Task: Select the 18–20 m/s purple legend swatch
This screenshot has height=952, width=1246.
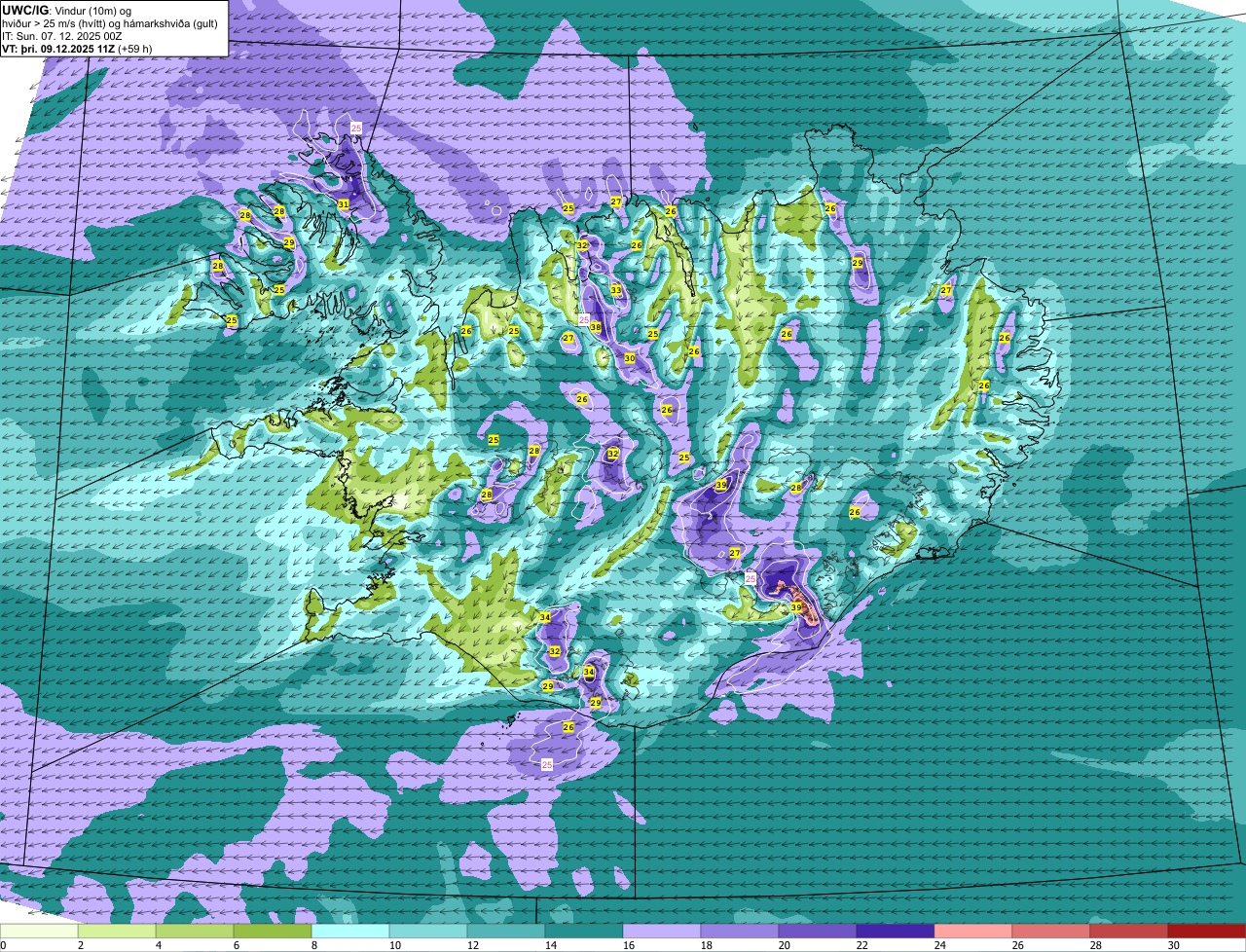Action: pyautogui.click(x=740, y=931)
